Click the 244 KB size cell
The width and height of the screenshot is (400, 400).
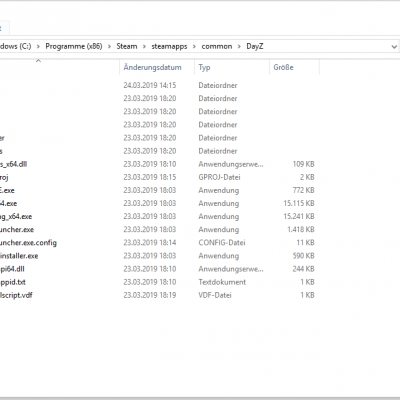pyautogui.click(x=303, y=269)
